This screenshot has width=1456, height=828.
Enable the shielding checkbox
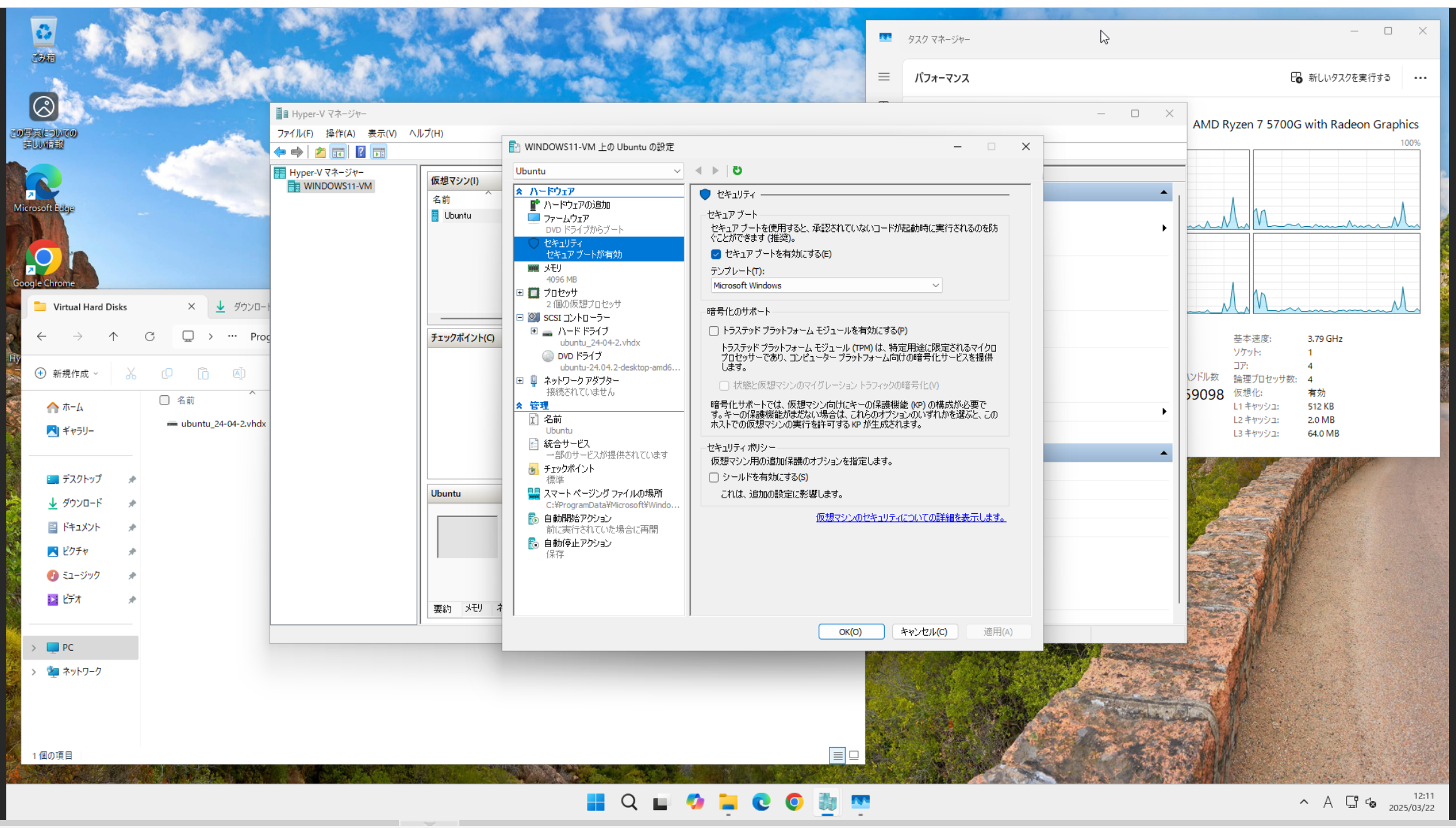[x=714, y=477]
